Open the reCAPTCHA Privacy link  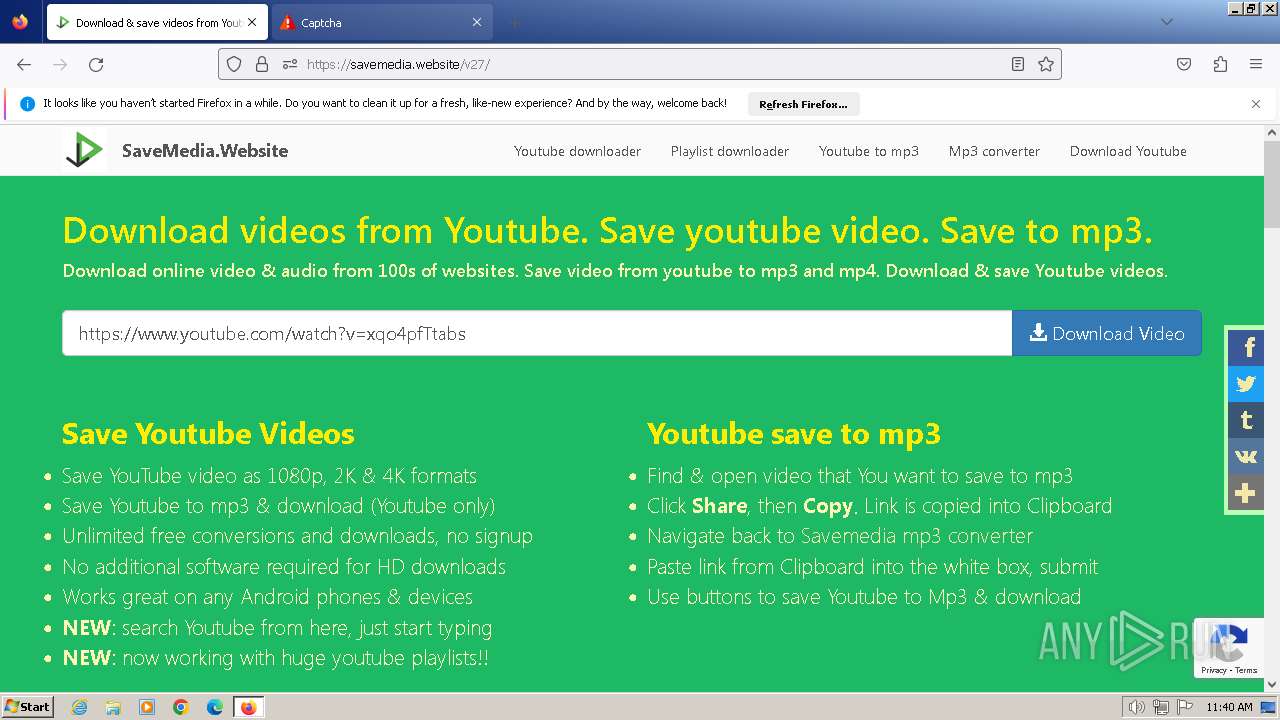point(1214,671)
